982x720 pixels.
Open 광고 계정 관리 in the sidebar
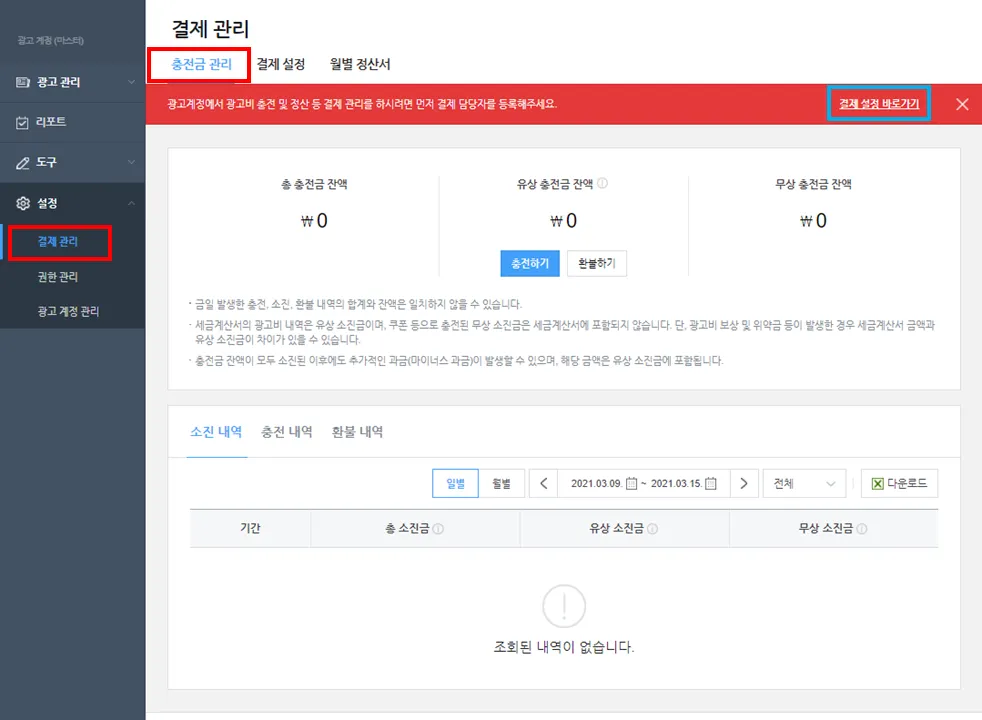click(68, 311)
